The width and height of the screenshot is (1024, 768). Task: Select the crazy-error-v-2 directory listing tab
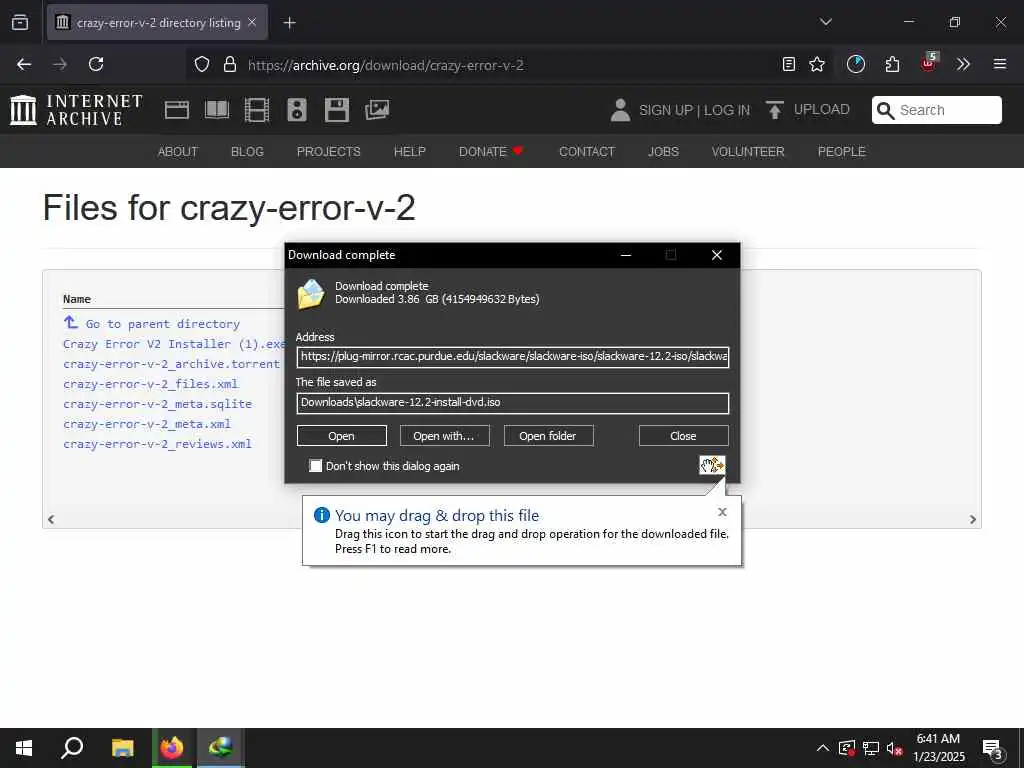(x=158, y=23)
